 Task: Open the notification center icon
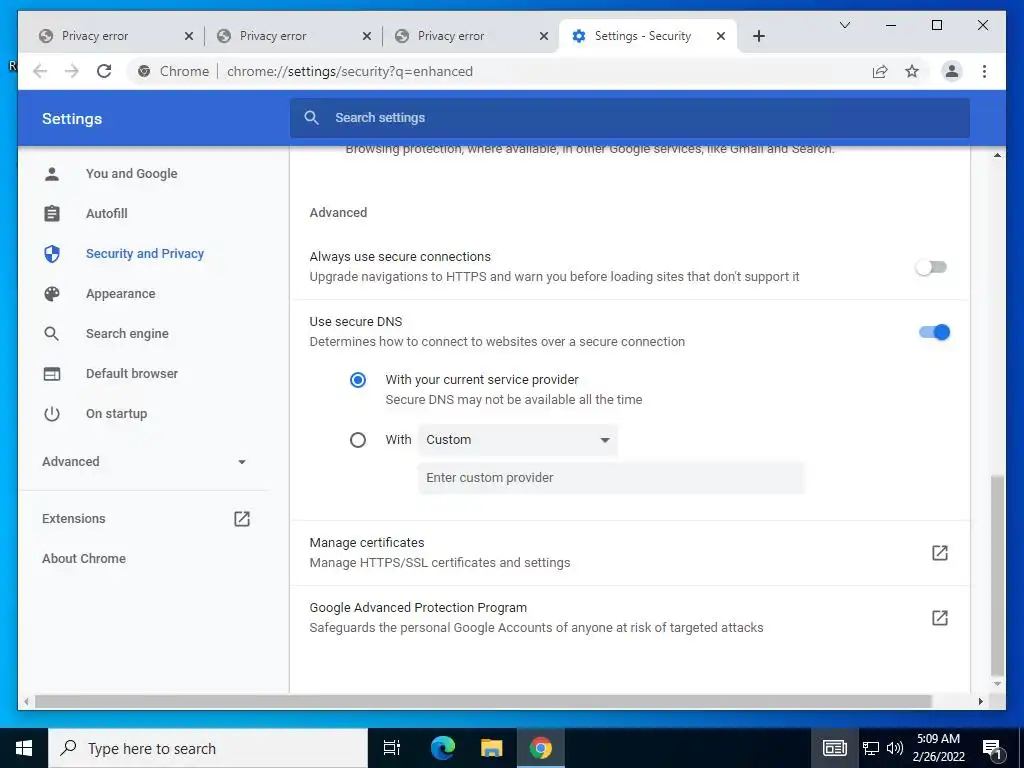coord(992,748)
